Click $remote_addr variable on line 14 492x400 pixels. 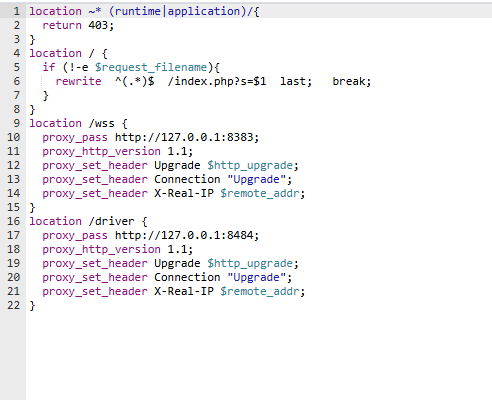click(260, 193)
